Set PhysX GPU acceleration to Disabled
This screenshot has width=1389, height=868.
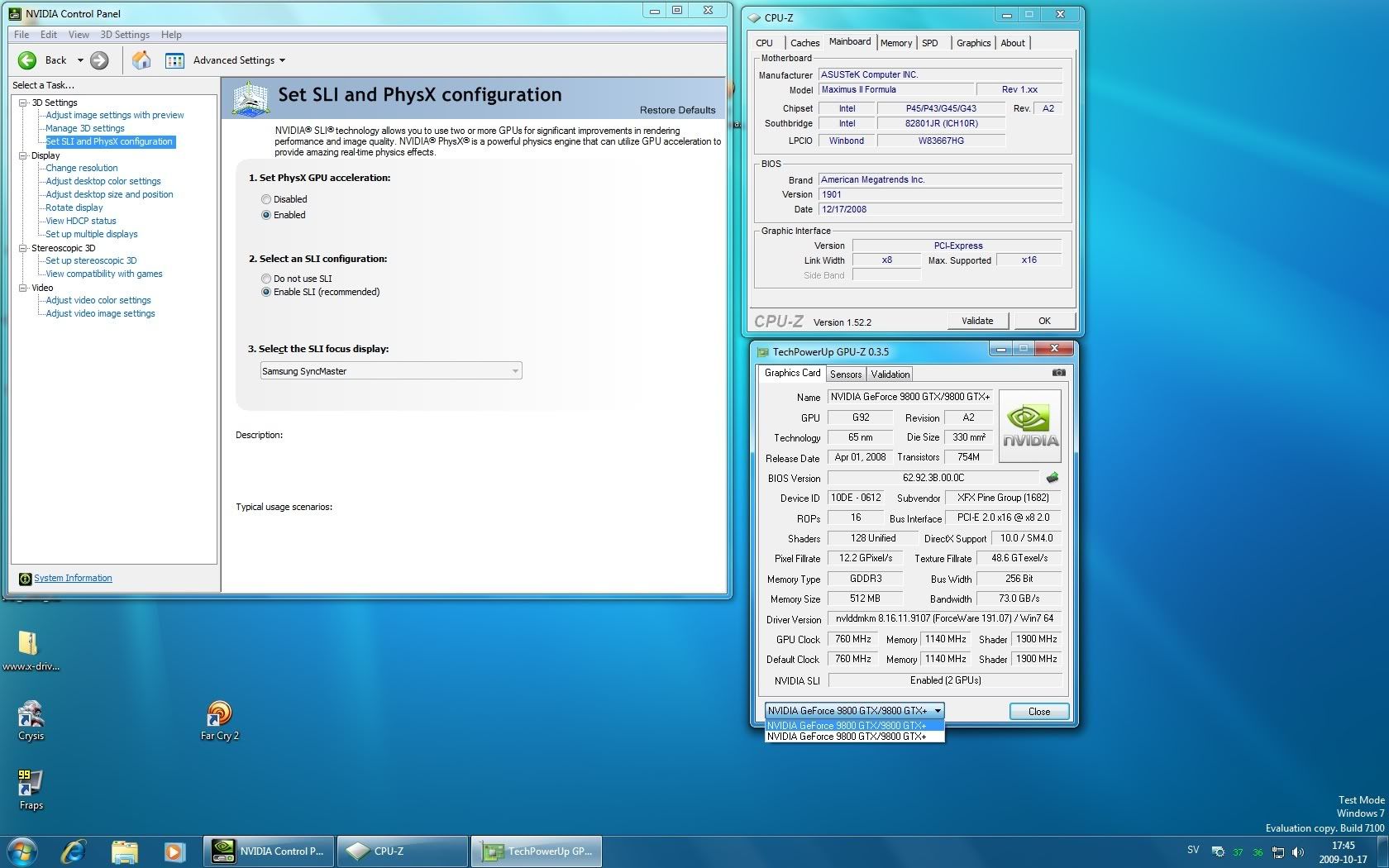[x=266, y=199]
